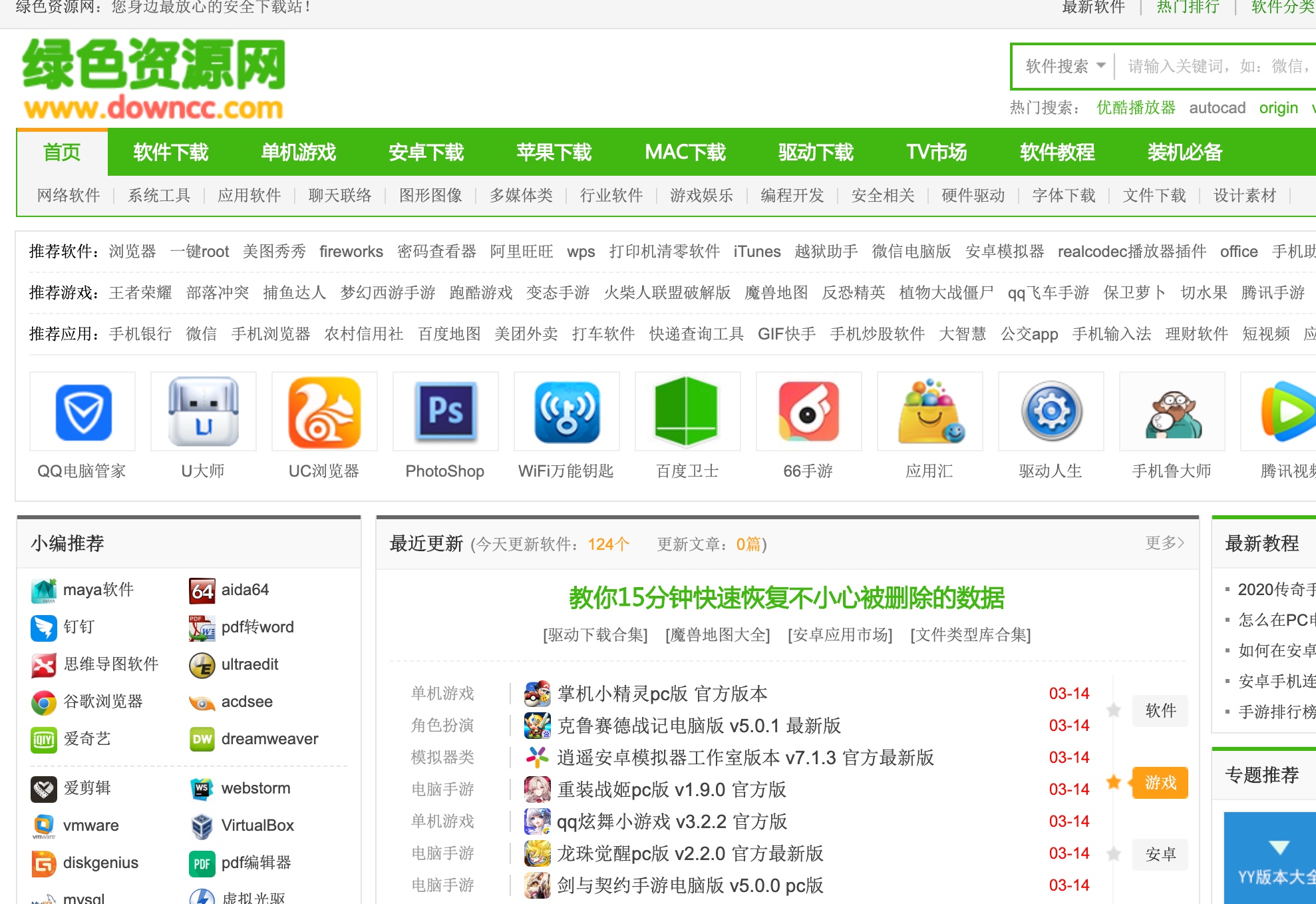
Task: Click inside the keyword search input field
Action: (x=1218, y=66)
